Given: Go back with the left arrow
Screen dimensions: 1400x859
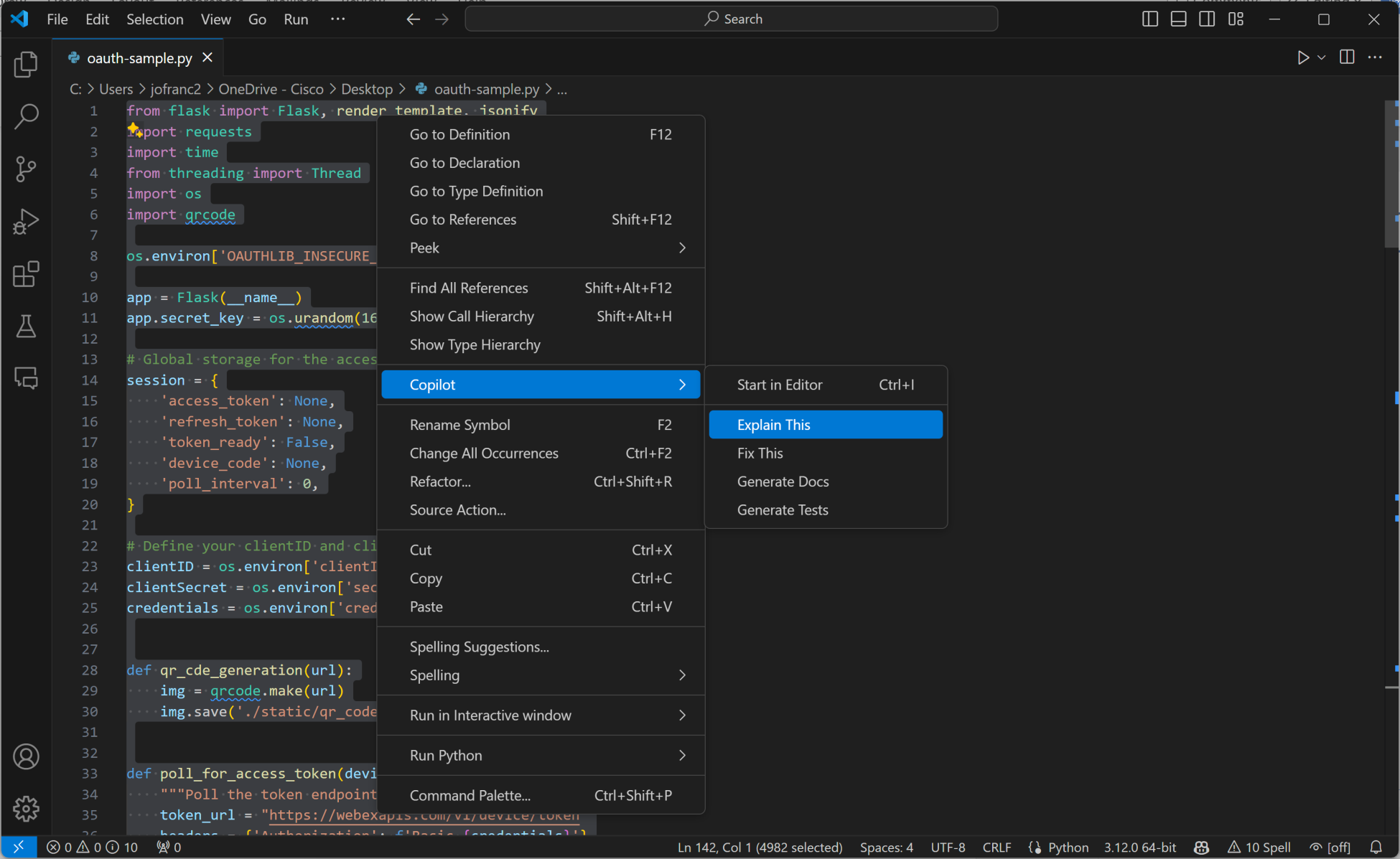Looking at the screenshot, I should click(x=413, y=19).
